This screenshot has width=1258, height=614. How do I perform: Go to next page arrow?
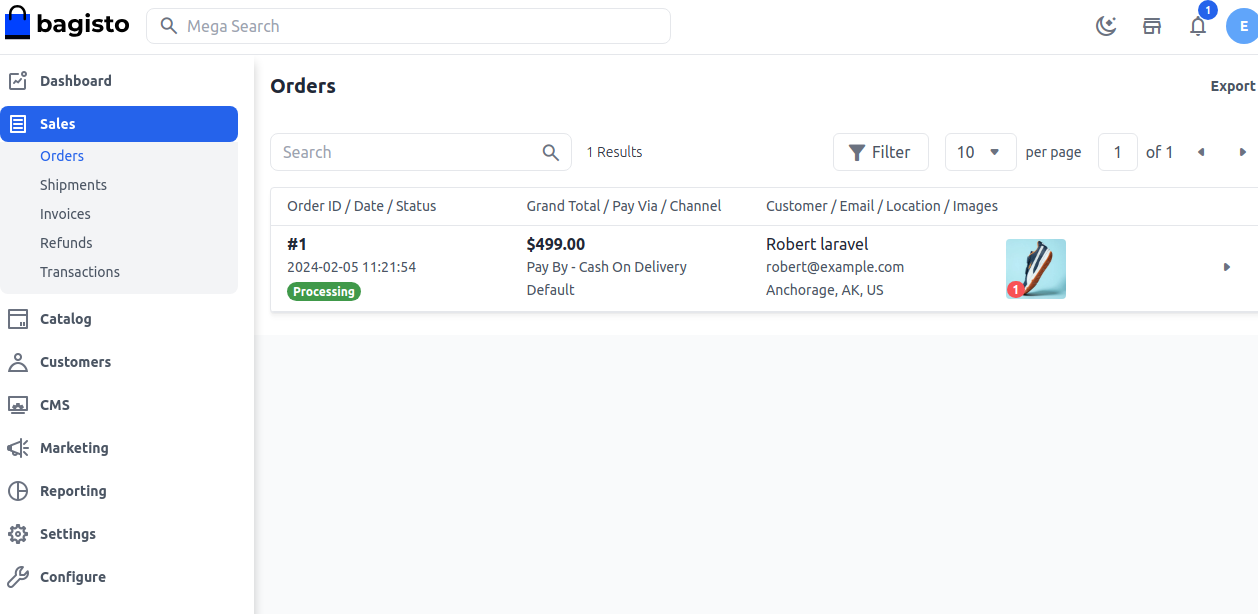1243,152
